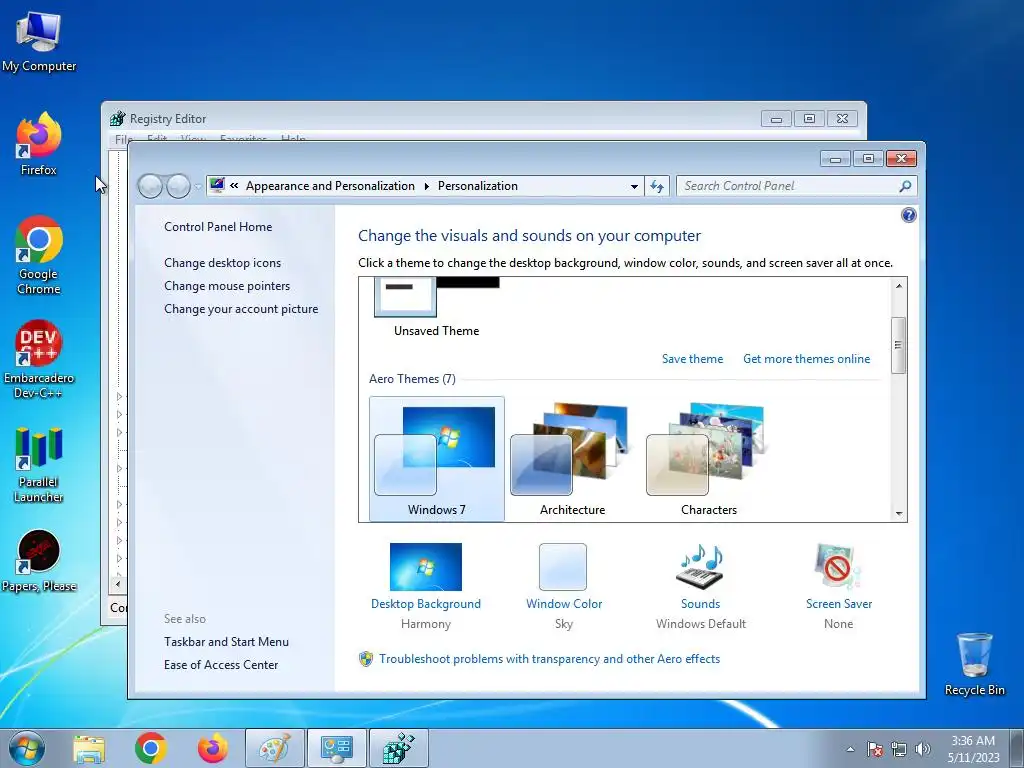
Task: Click the Save theme link
Action: pyautogui.click(x=692, y=359)
